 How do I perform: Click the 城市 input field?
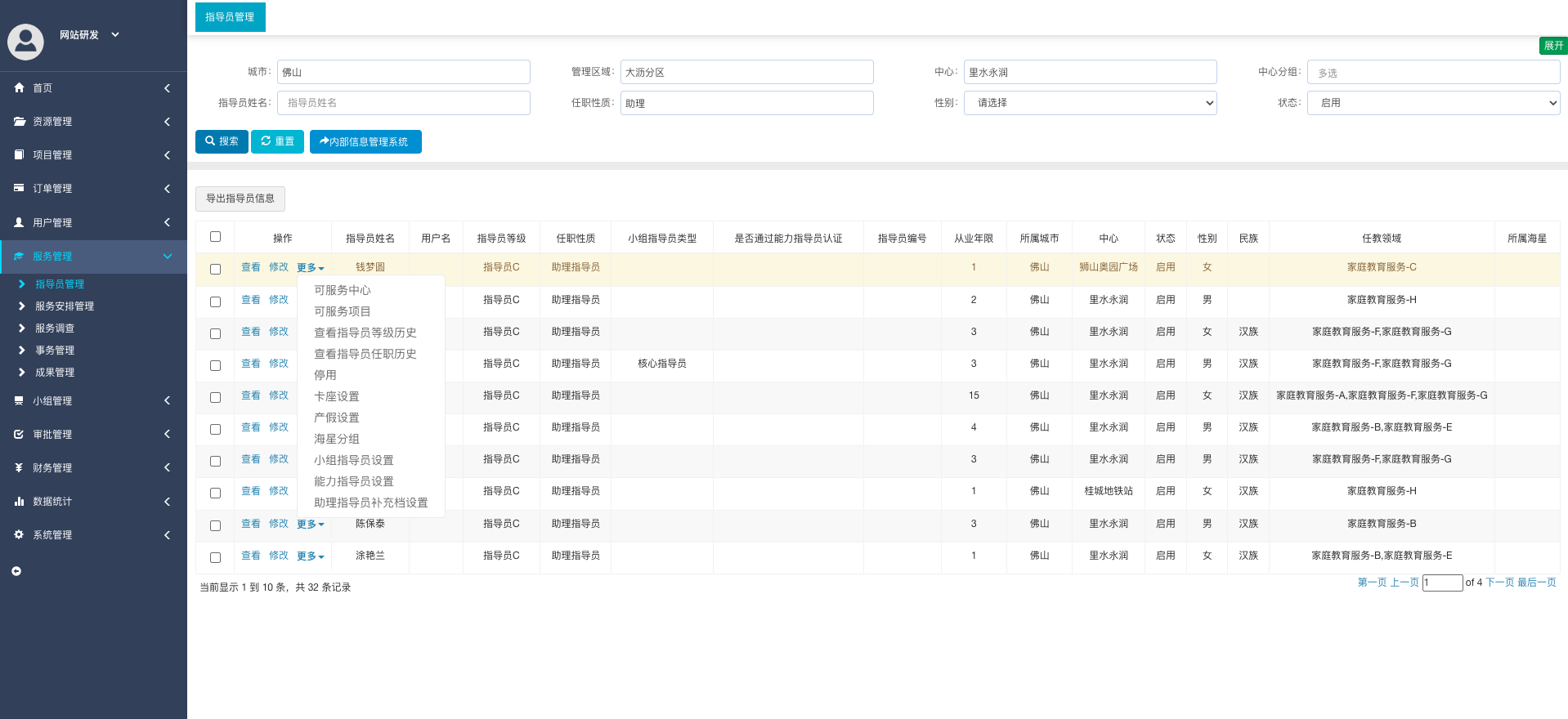(404, 72)
